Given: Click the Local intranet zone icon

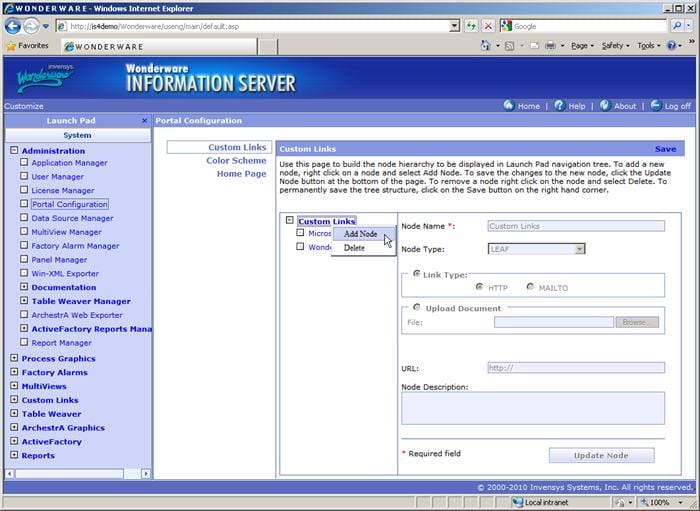Looking at the screenshot, I should (x=517, y=503).
